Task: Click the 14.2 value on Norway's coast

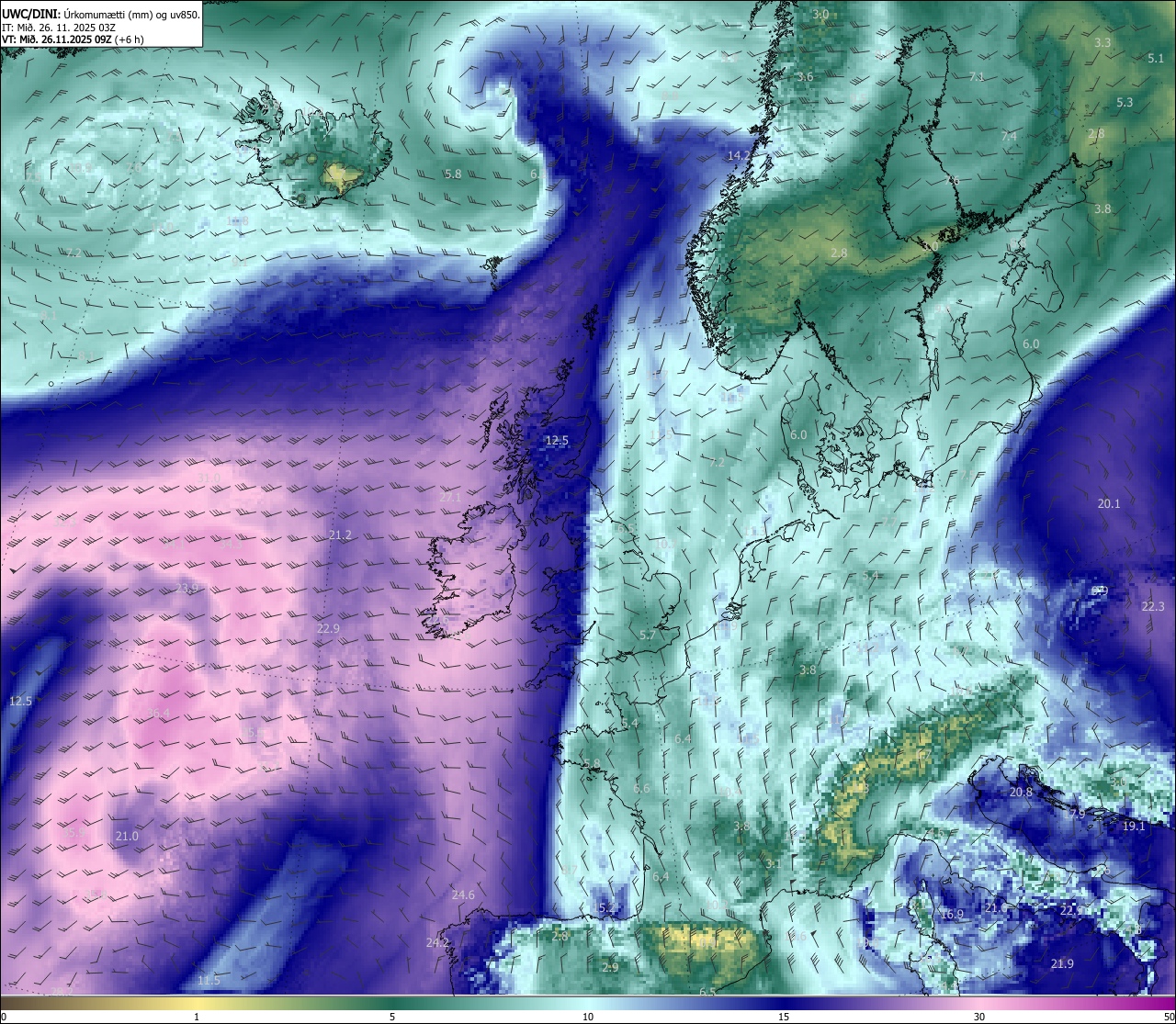Action: tap(739, 156)
